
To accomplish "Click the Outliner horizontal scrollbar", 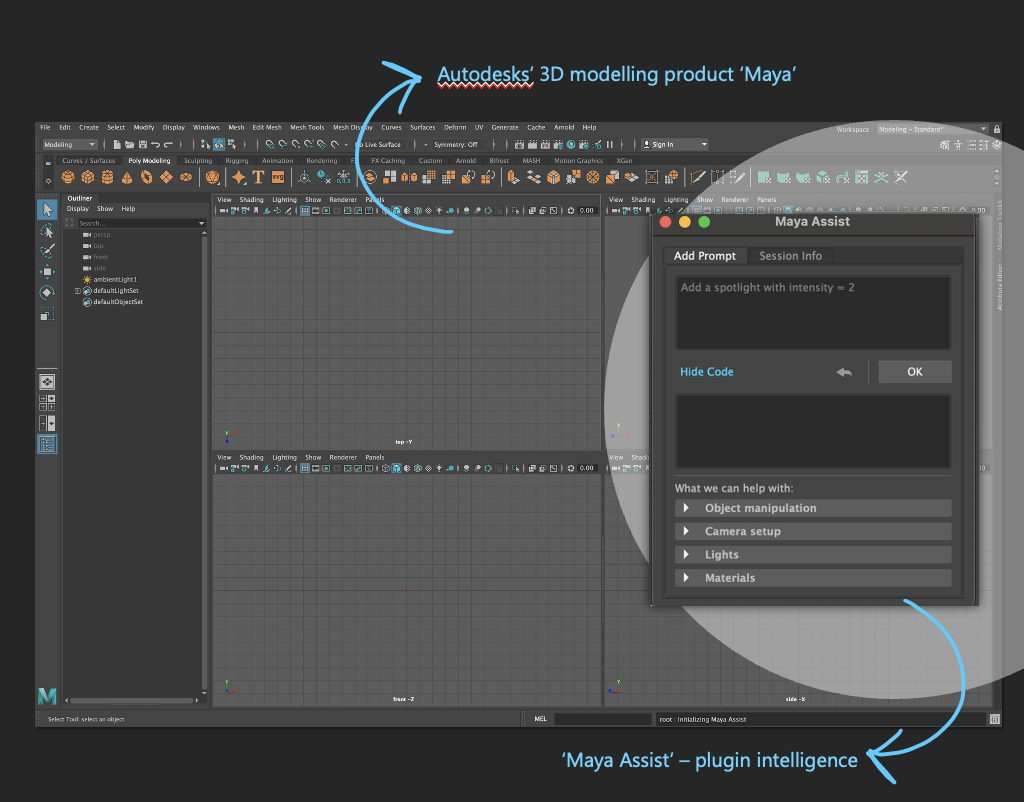I will [x=132, y=701].
